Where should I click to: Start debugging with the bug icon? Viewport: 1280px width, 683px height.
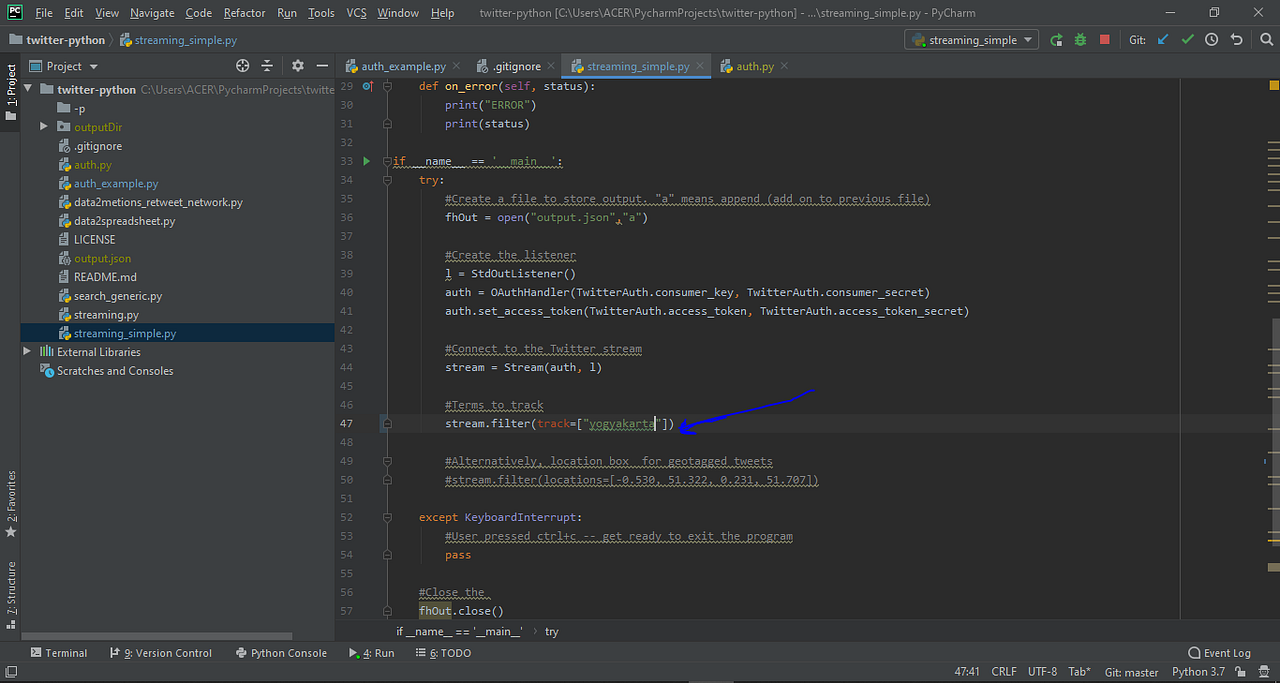pyautogui.click(x=1080, y=39)
